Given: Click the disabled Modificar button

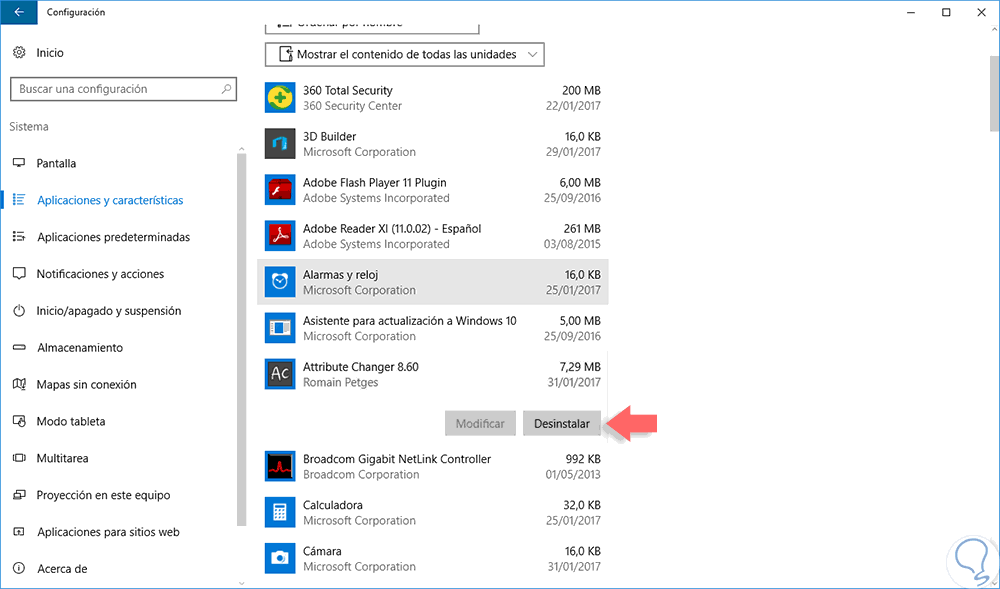Looking at the screenshot, I should coord(480,424).
